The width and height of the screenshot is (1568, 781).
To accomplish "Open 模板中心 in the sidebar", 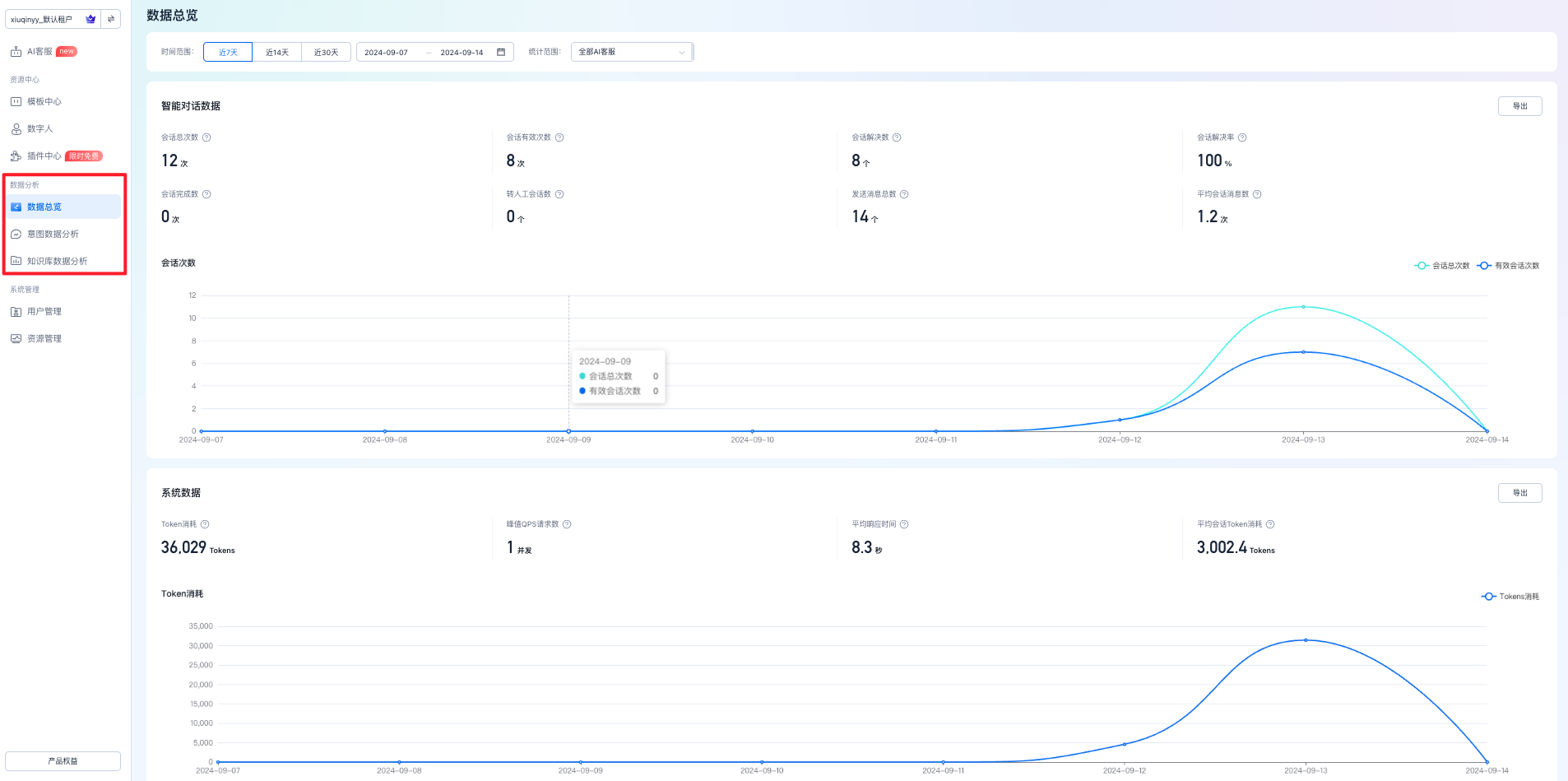I will click(44, 102).
